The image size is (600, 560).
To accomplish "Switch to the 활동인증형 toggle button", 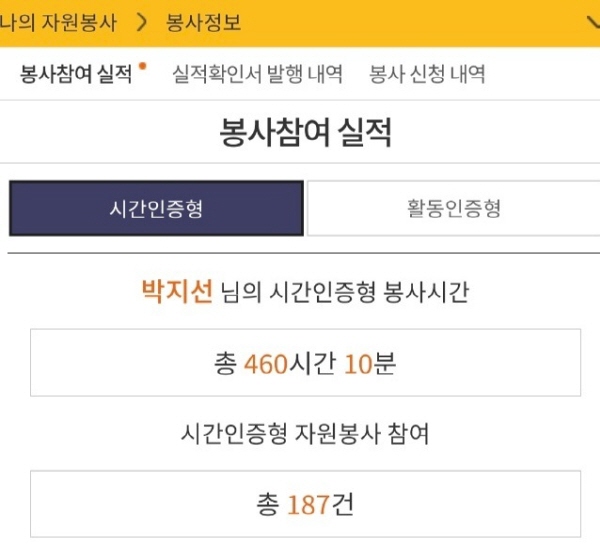I will tap(453, 208).
